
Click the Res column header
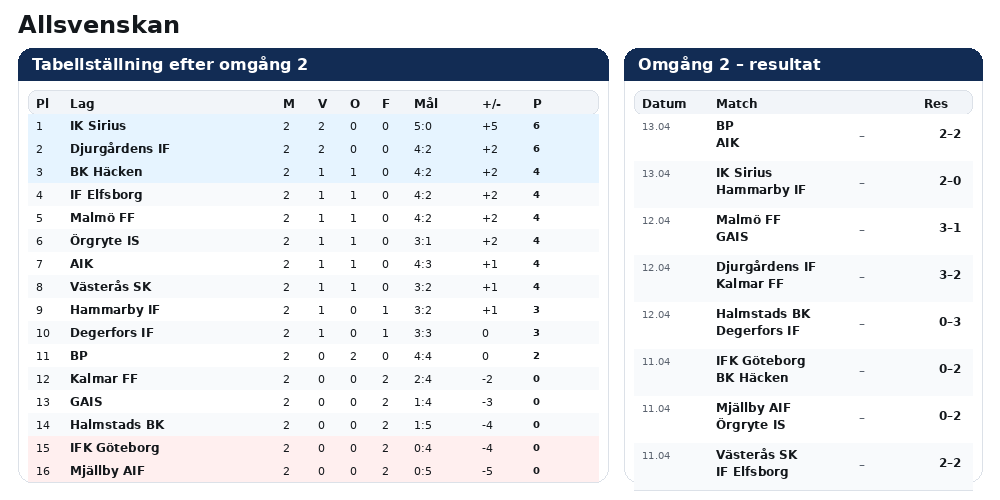tap(936, 104)
